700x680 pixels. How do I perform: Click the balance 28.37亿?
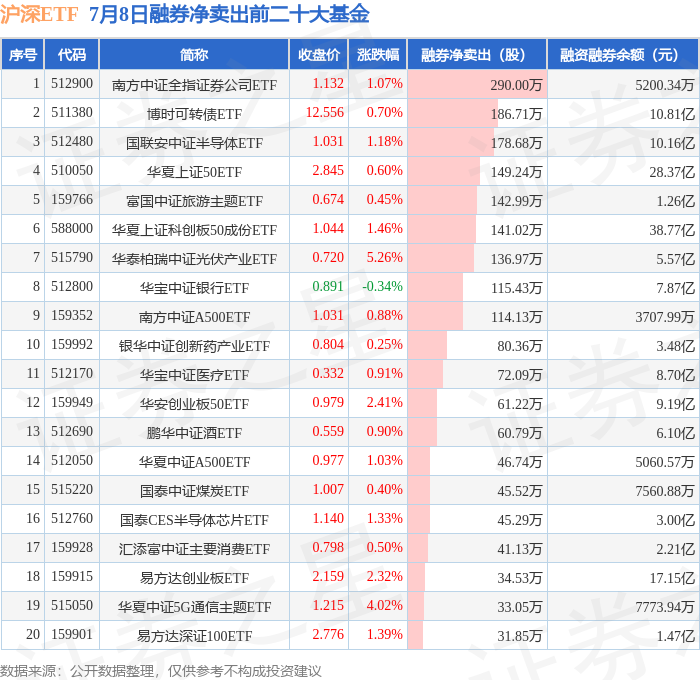coord(672,172)
